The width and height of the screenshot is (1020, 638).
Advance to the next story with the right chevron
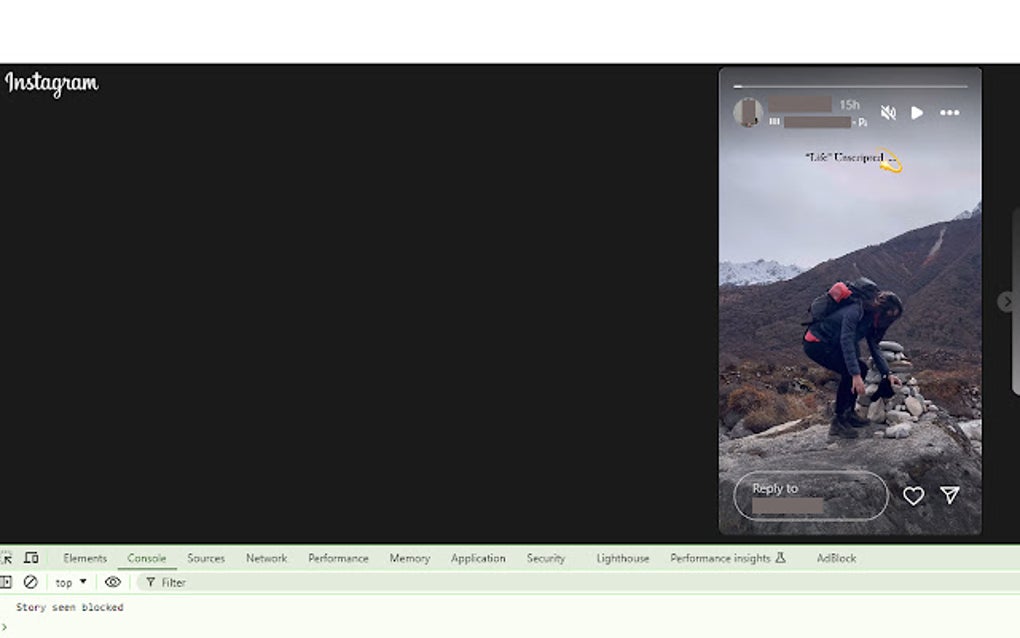tap(1005, 301)
